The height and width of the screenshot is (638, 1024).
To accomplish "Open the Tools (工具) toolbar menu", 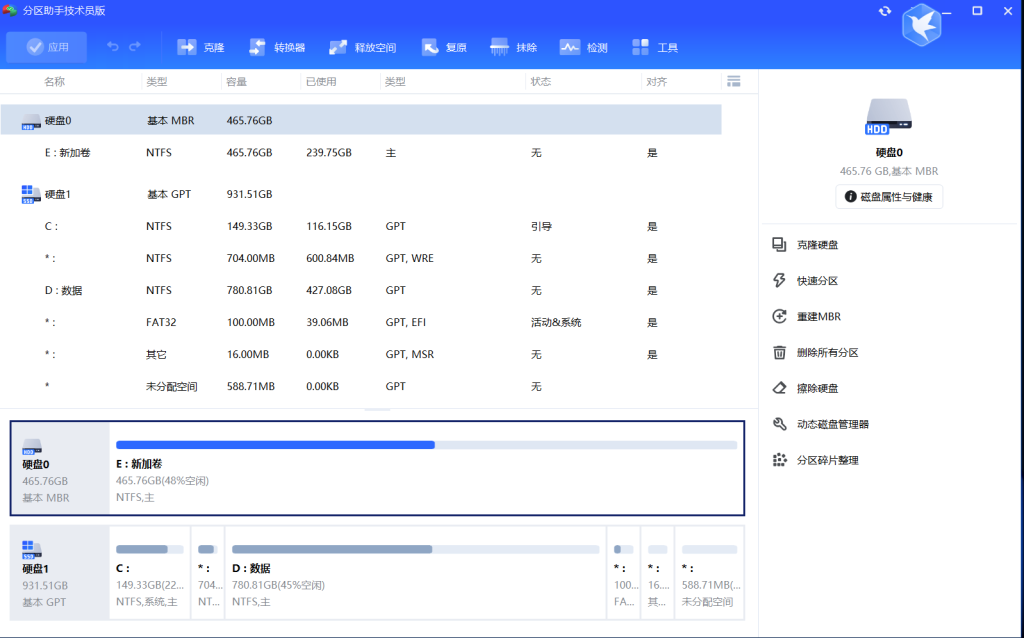I will (642, 47).
